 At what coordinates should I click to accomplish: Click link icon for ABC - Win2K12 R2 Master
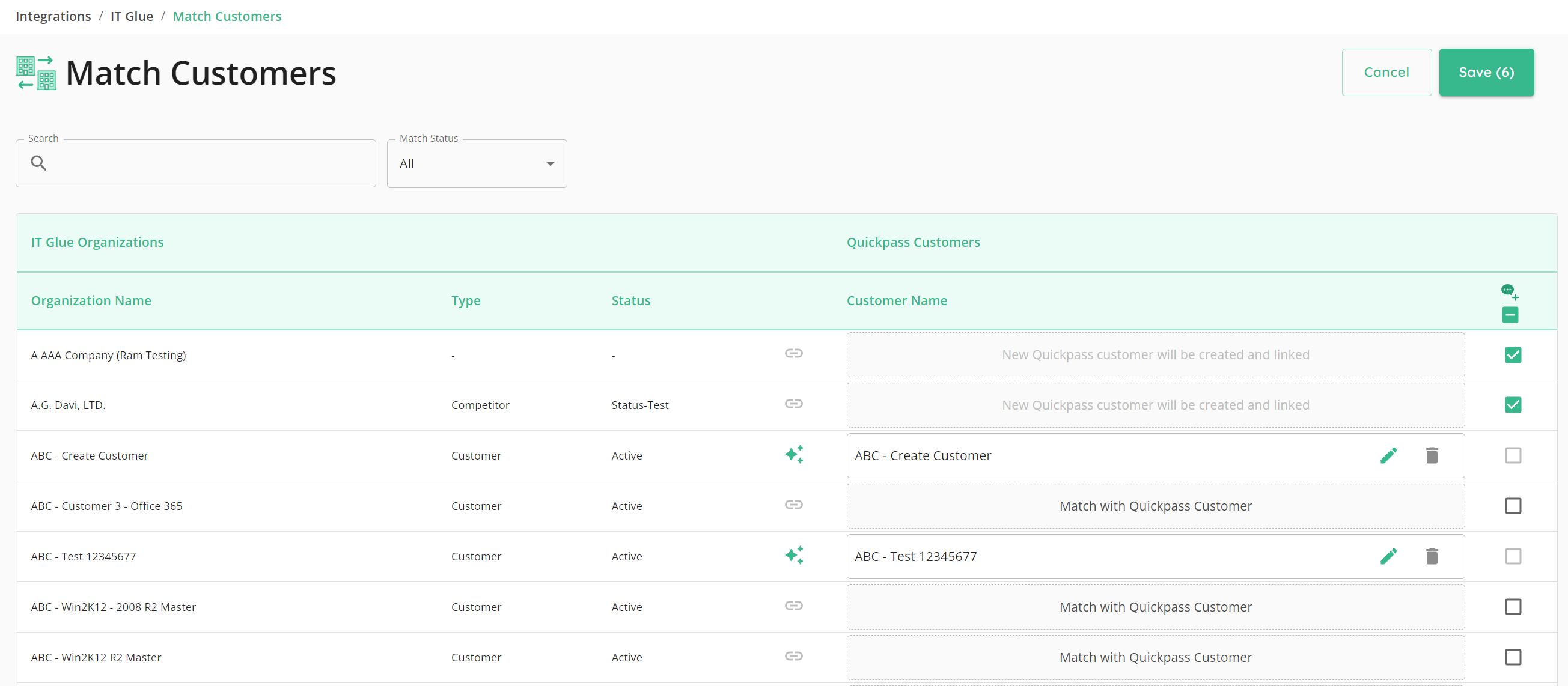[793, 656]
